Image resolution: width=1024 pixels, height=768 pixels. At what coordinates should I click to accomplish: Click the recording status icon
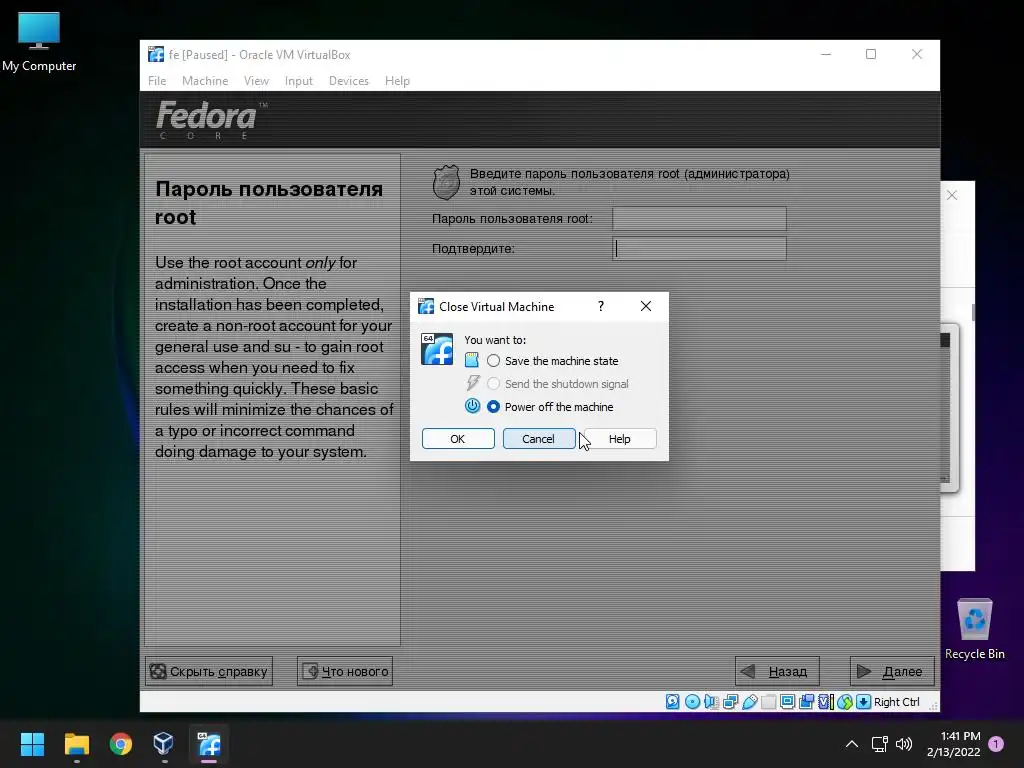[x=807, y=702]
